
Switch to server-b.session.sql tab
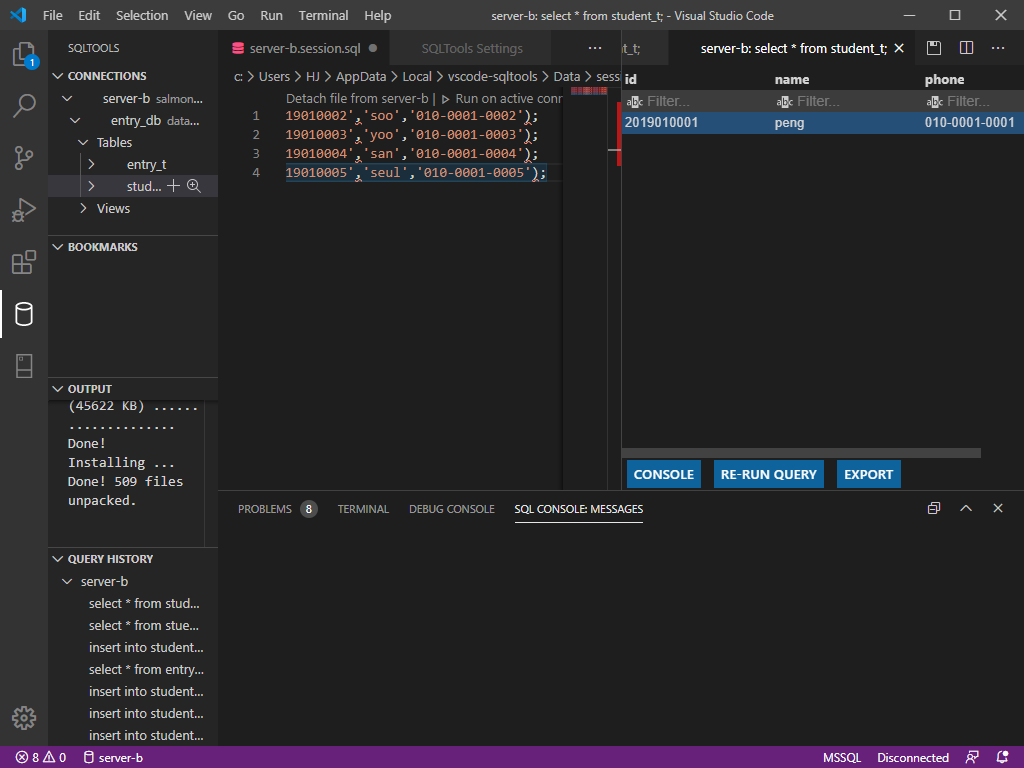(x=304, y=48)
